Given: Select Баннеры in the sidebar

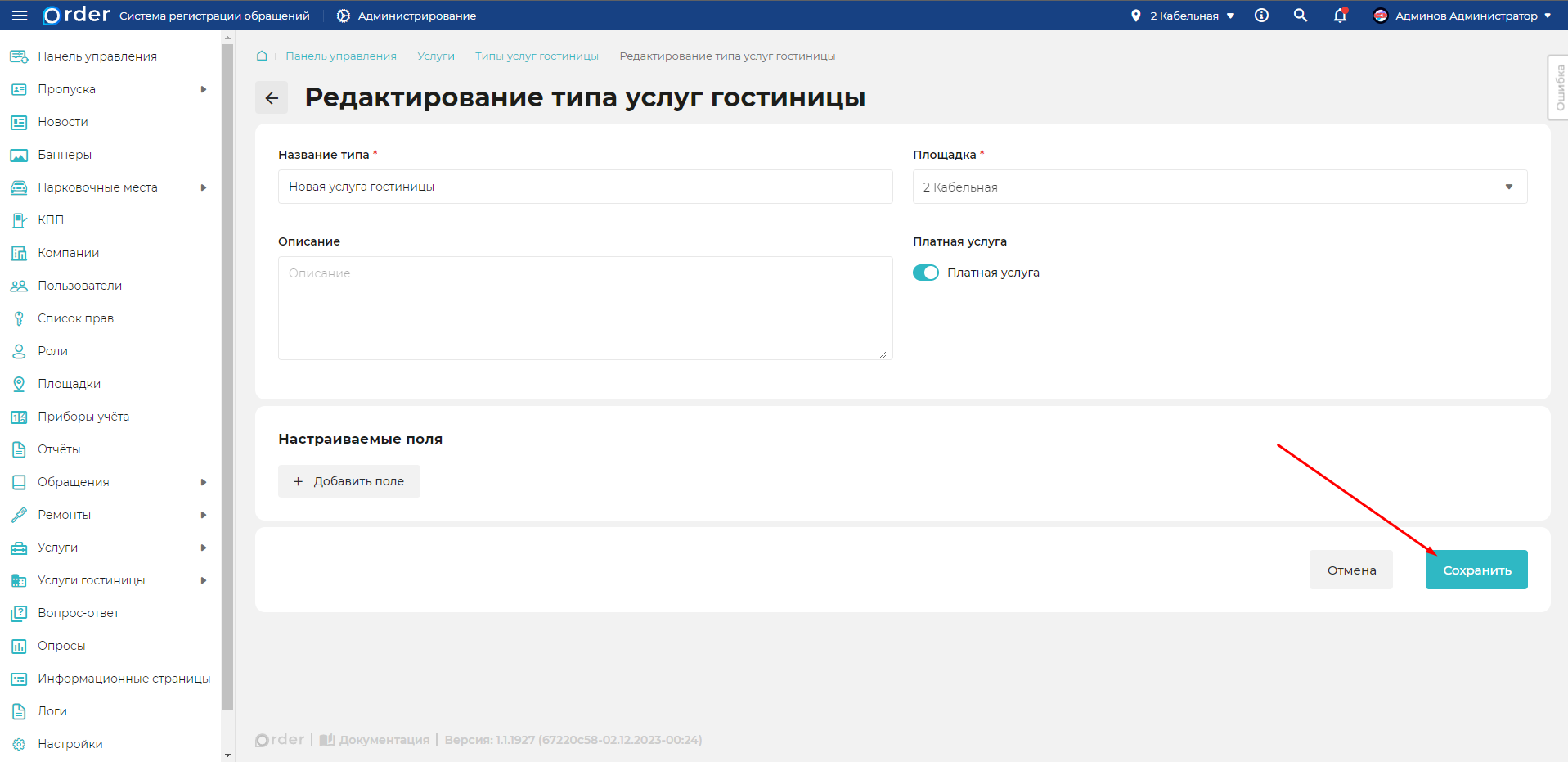Looking at the screenshot, I should point(64,154).
